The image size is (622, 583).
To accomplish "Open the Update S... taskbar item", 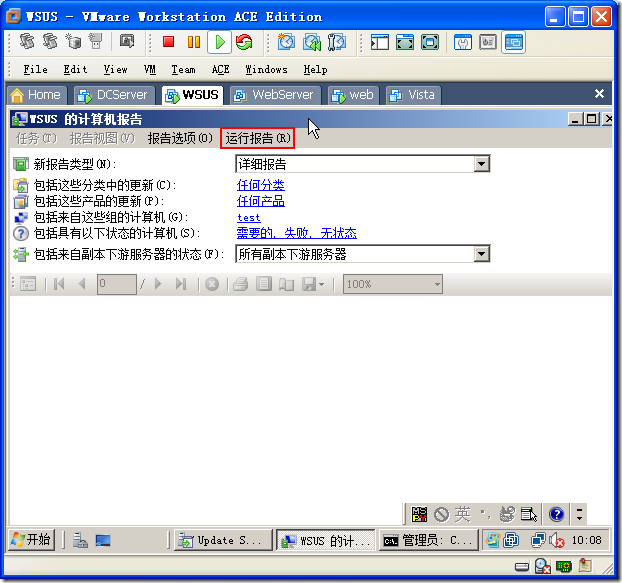I will click(x=224, y=540).
